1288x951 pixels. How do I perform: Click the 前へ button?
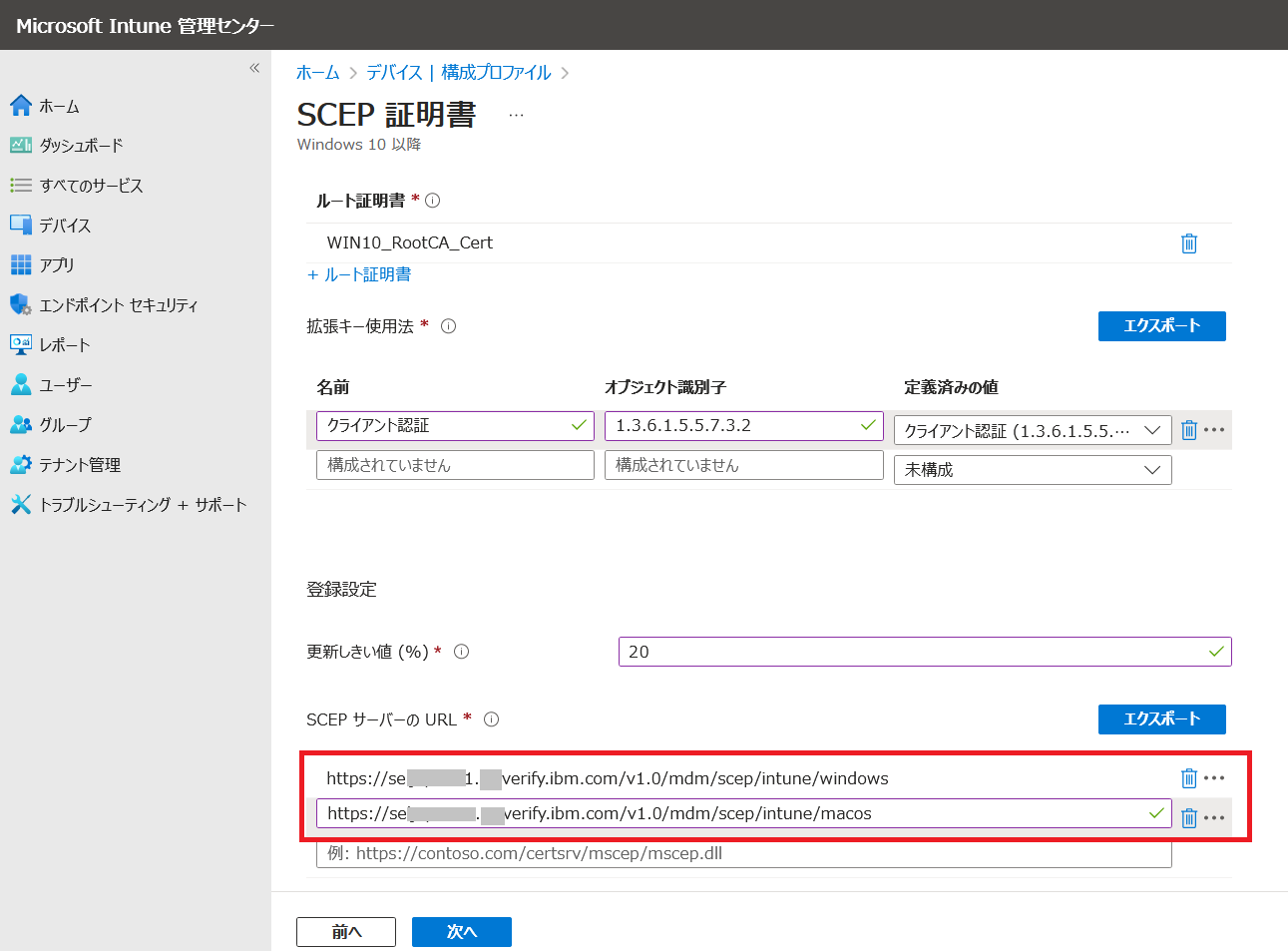(x=346, y=932)
